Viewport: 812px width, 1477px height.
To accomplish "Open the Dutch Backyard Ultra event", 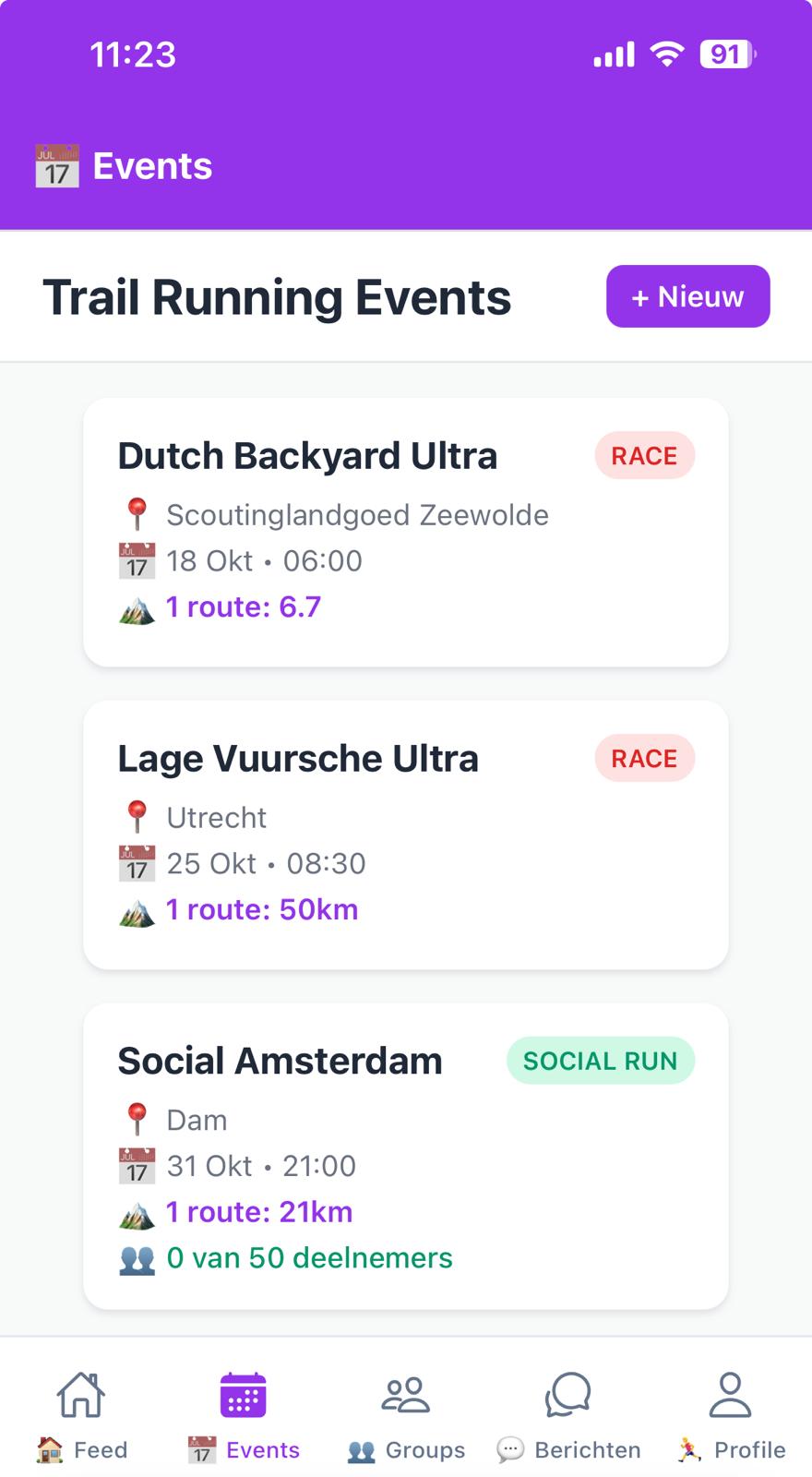I will pyautogui.click(x=307, y=456).
